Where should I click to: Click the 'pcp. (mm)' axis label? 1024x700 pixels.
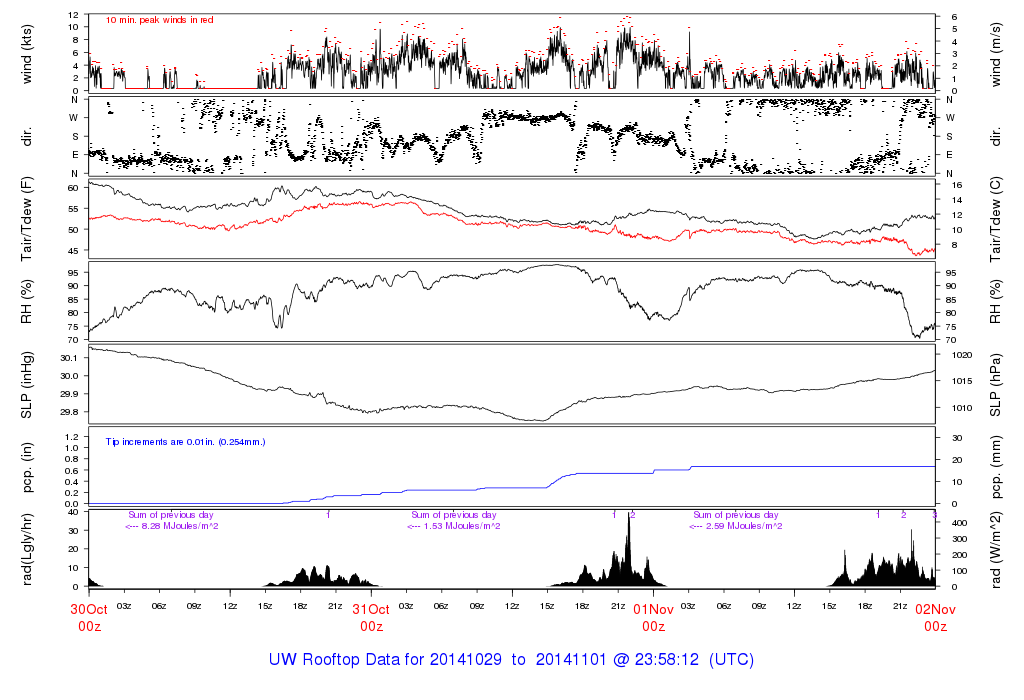[995, 468]
